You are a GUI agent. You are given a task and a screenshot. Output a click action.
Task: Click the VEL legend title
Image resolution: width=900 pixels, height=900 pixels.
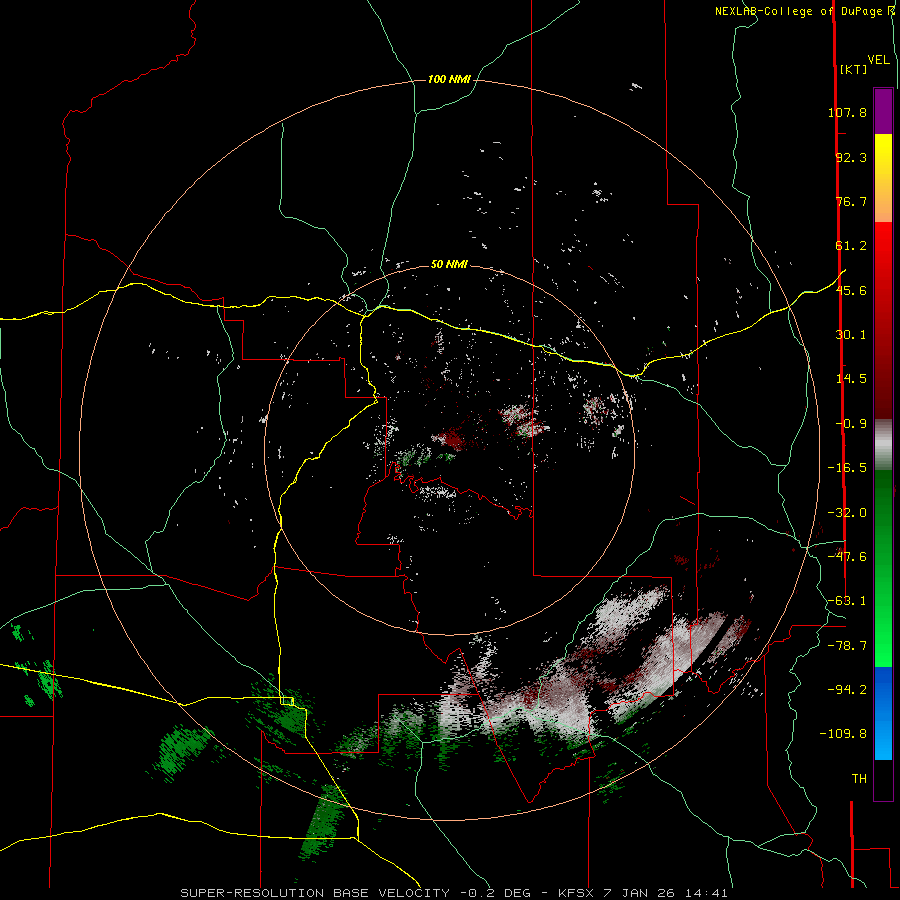pos(878,60)
